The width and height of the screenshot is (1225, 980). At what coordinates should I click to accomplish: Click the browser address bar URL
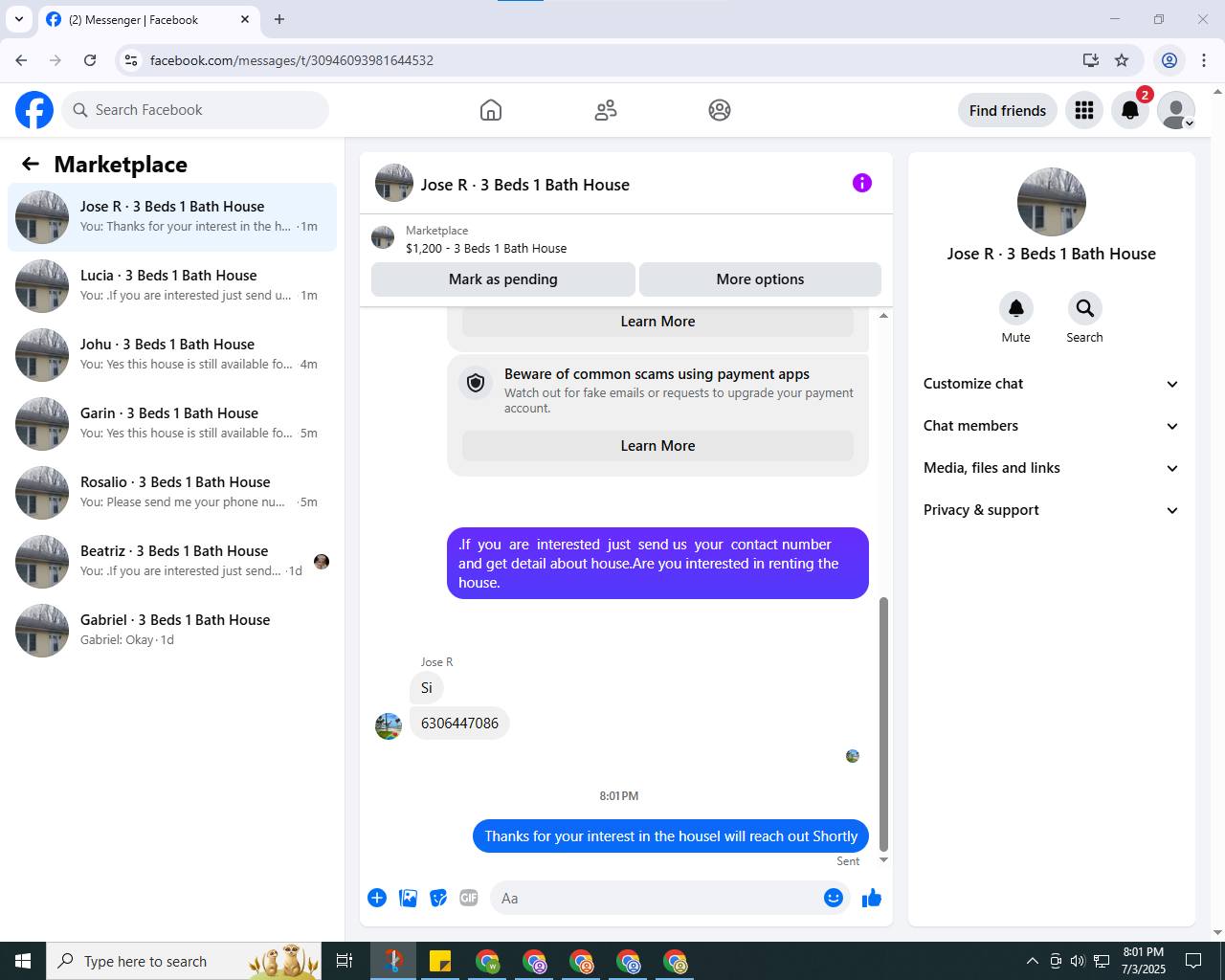pos(292,60)
